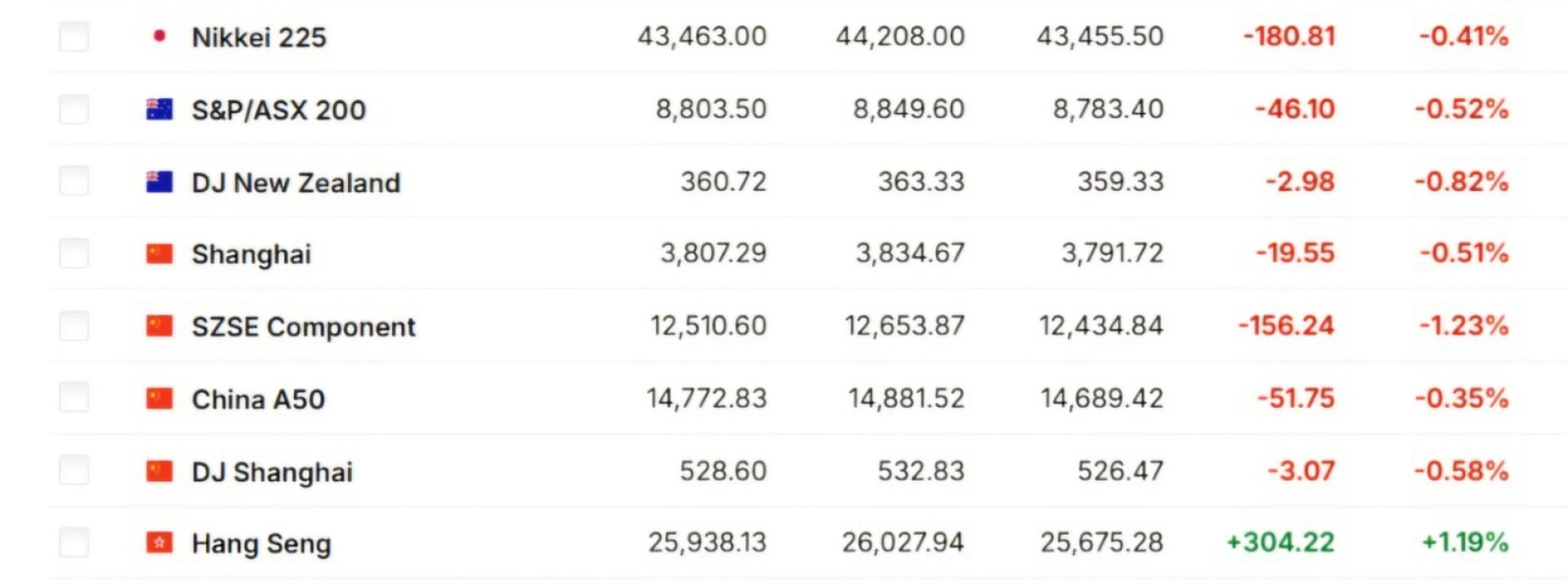
Task: Select the Hang Seng checkbox
Action: 74,542
